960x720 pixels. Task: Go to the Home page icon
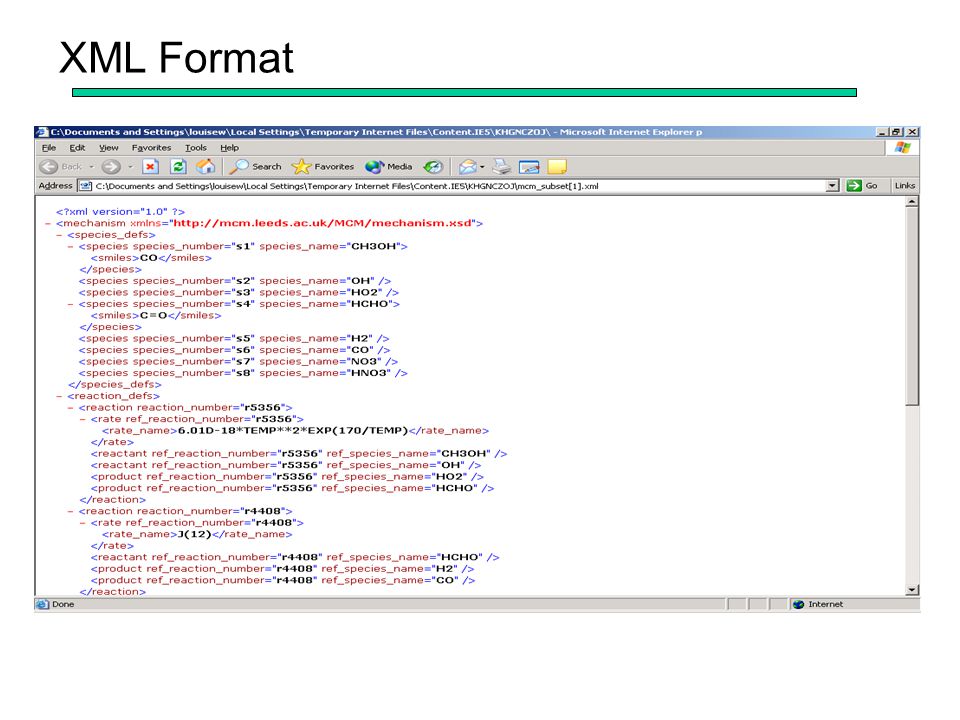tap(206, 167)
